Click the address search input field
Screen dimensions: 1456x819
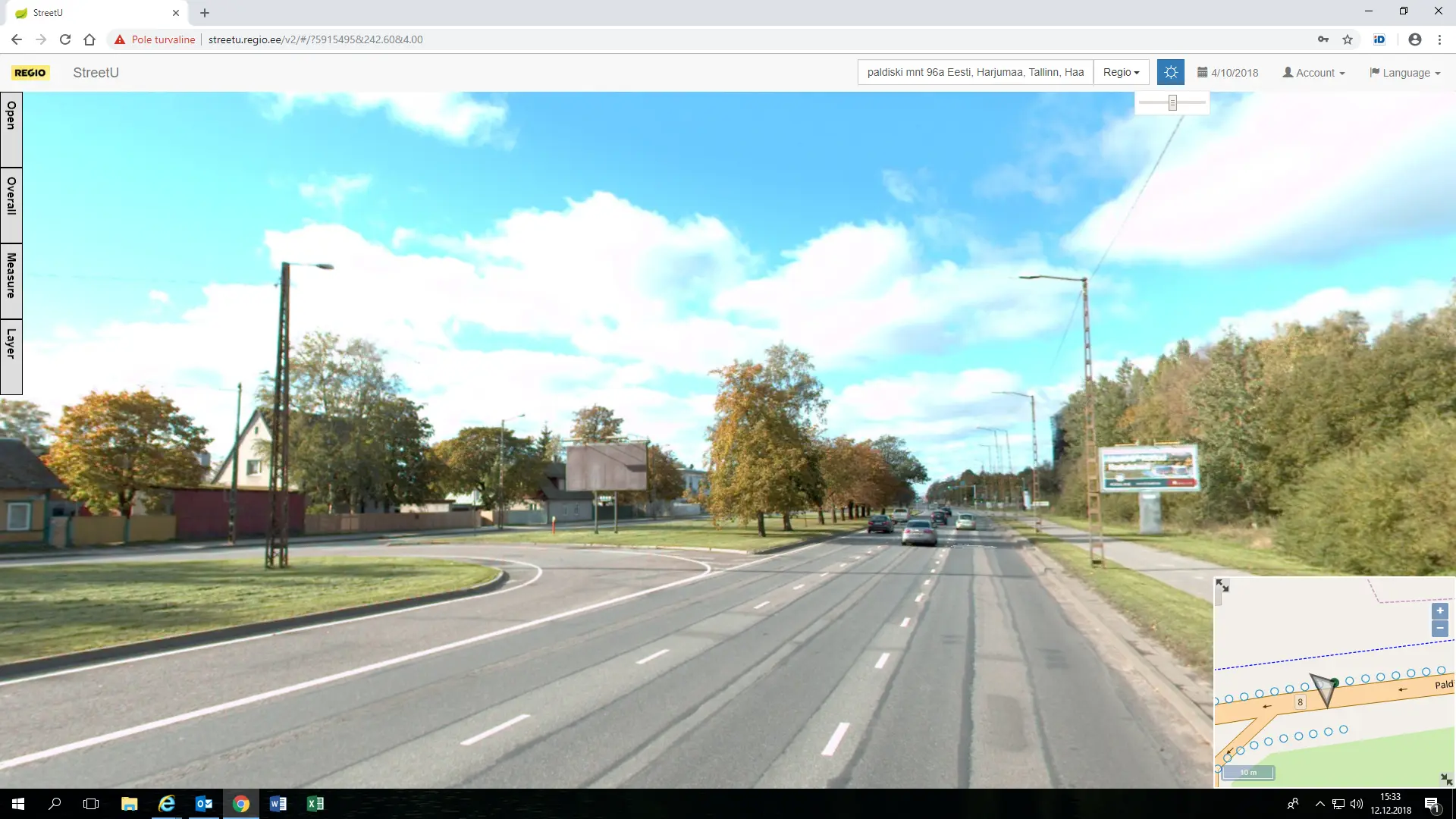click(975, 72)
